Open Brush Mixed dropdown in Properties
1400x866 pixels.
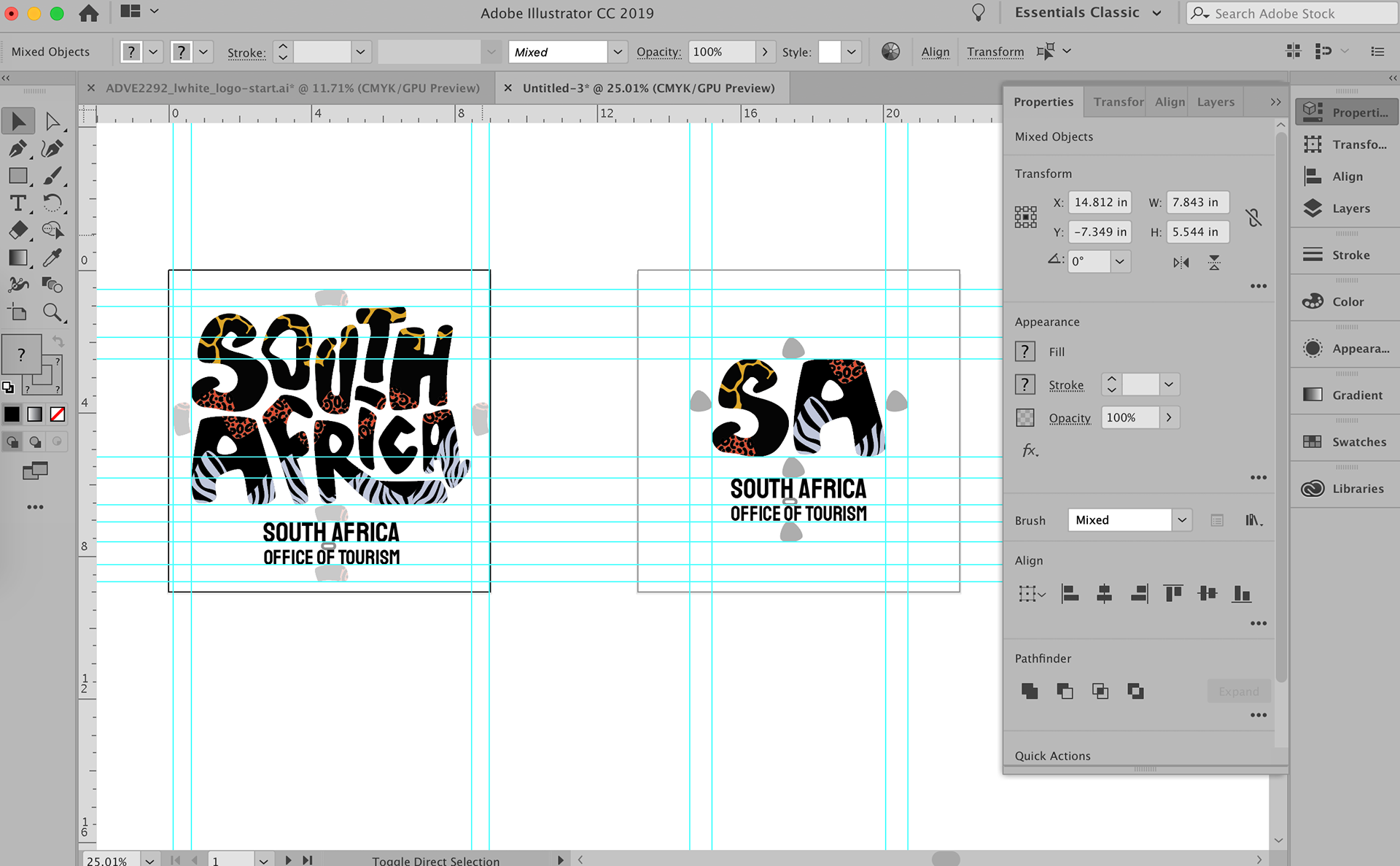pyautogui.click(x=1182, y=520)
